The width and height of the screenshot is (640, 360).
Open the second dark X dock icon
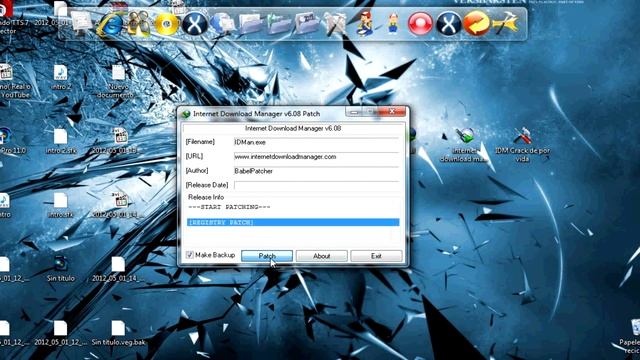pyautogui.click(x=448, y=24)
